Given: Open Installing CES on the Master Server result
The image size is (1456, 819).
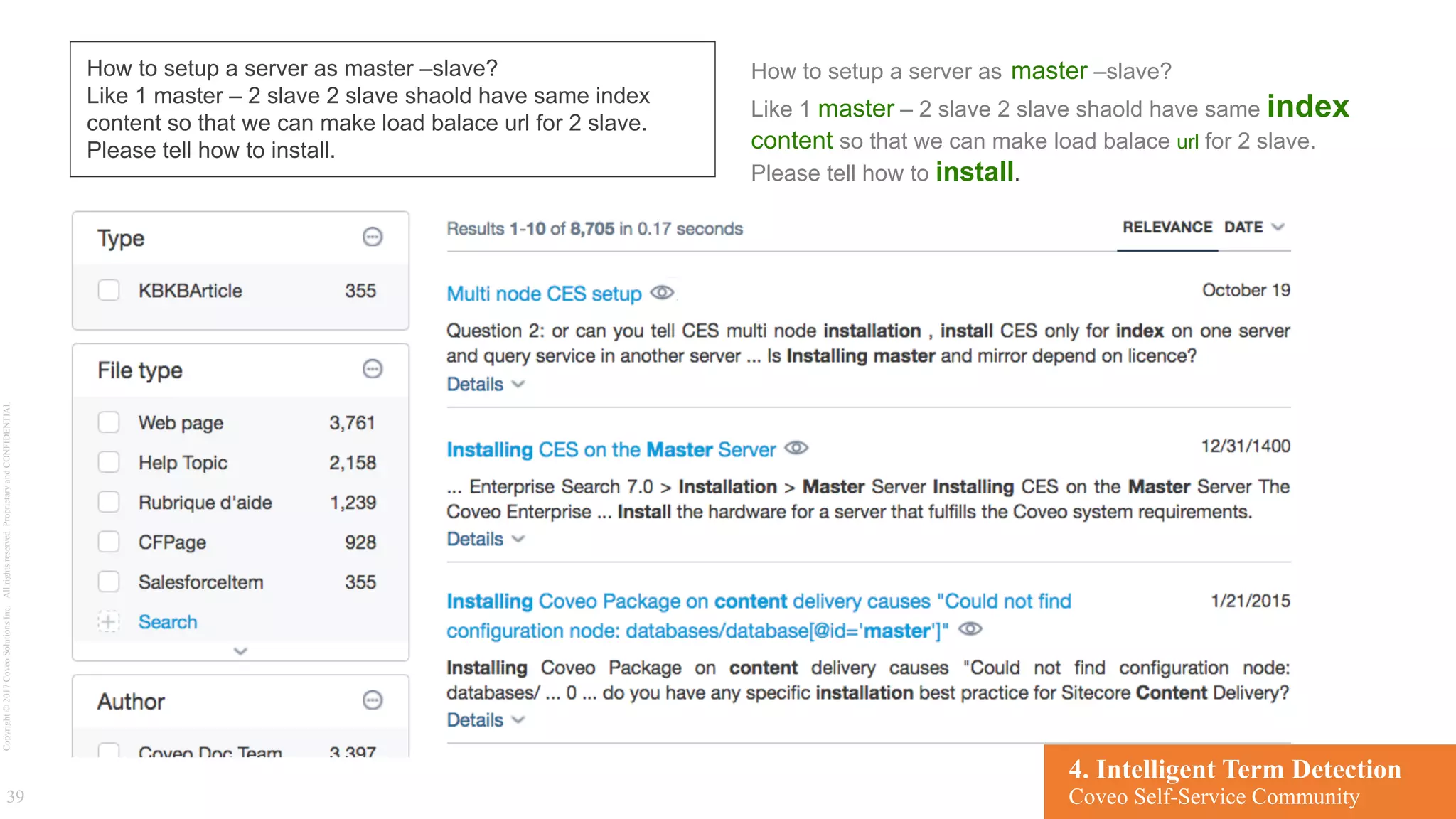Looking at the screenshot, I should pyautogui.click(x=611, y=449).
